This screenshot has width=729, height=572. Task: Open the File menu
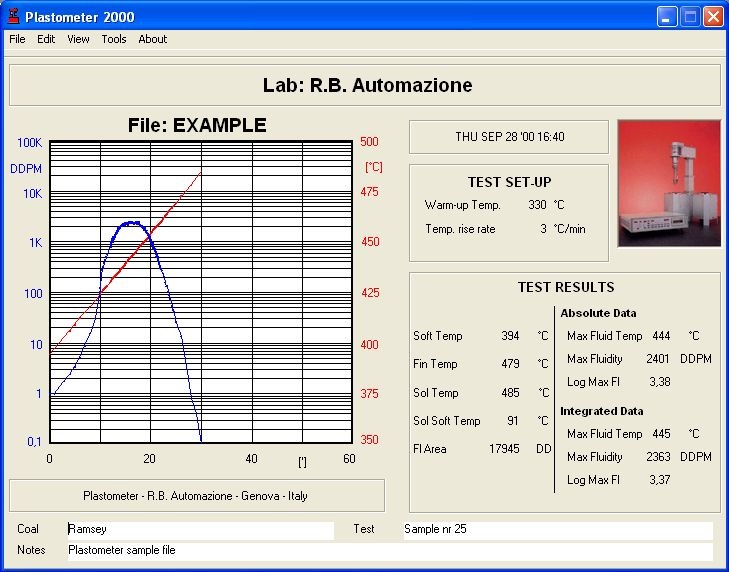(17, 39)
